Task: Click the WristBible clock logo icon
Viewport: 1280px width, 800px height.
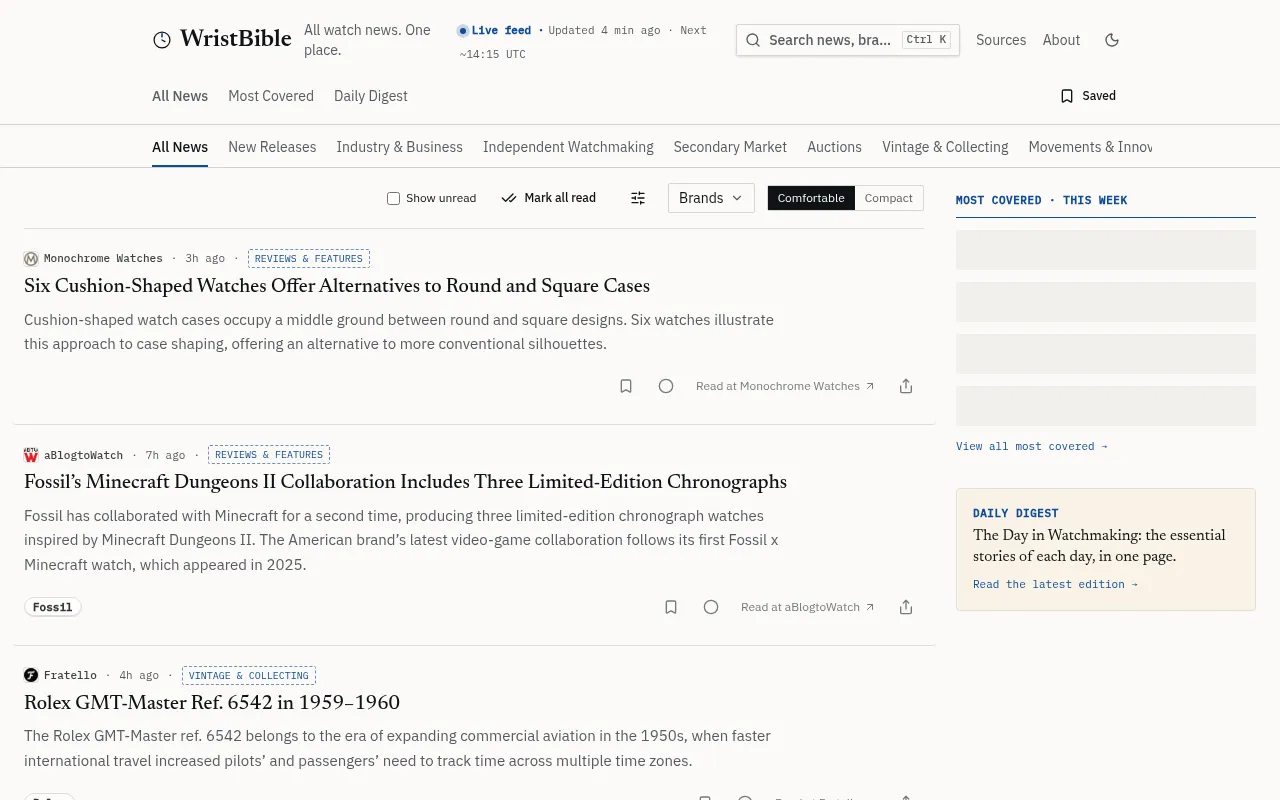Action: point(162,40)
